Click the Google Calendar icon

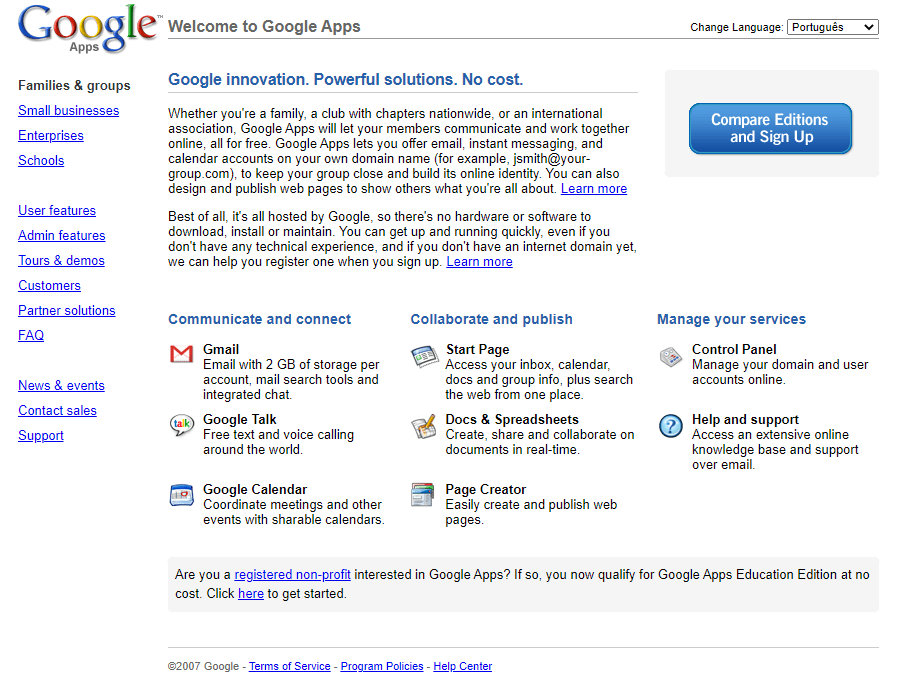coord(181,494)
